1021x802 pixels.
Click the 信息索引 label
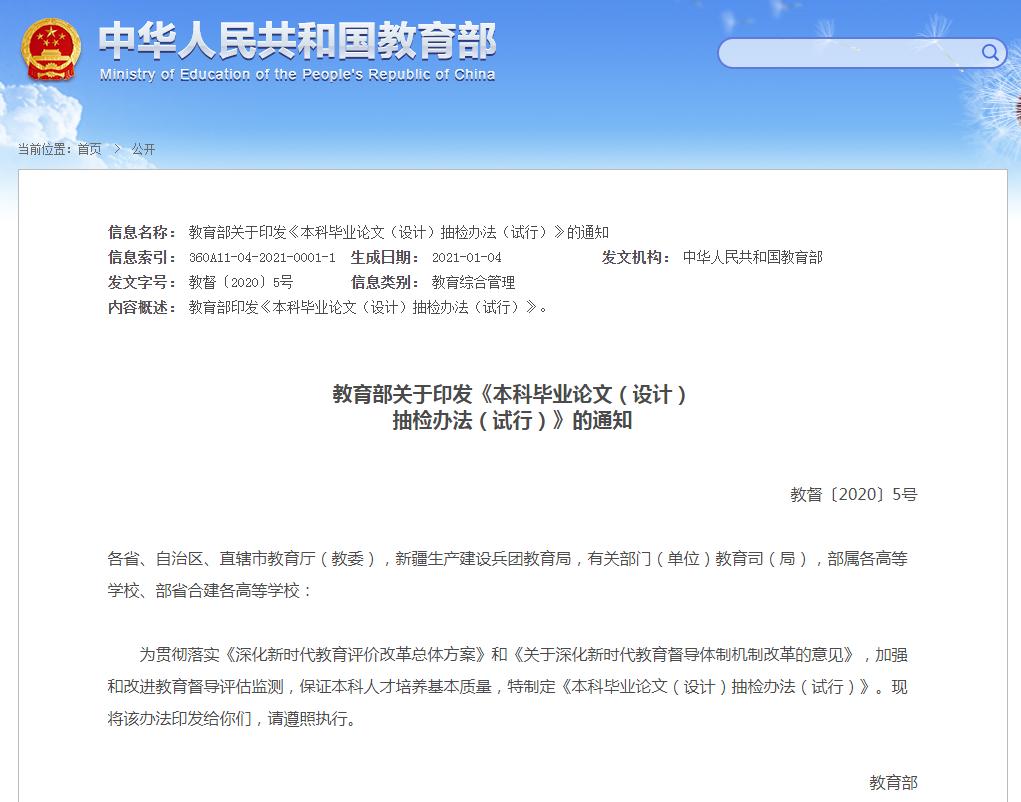pos(142,258)
